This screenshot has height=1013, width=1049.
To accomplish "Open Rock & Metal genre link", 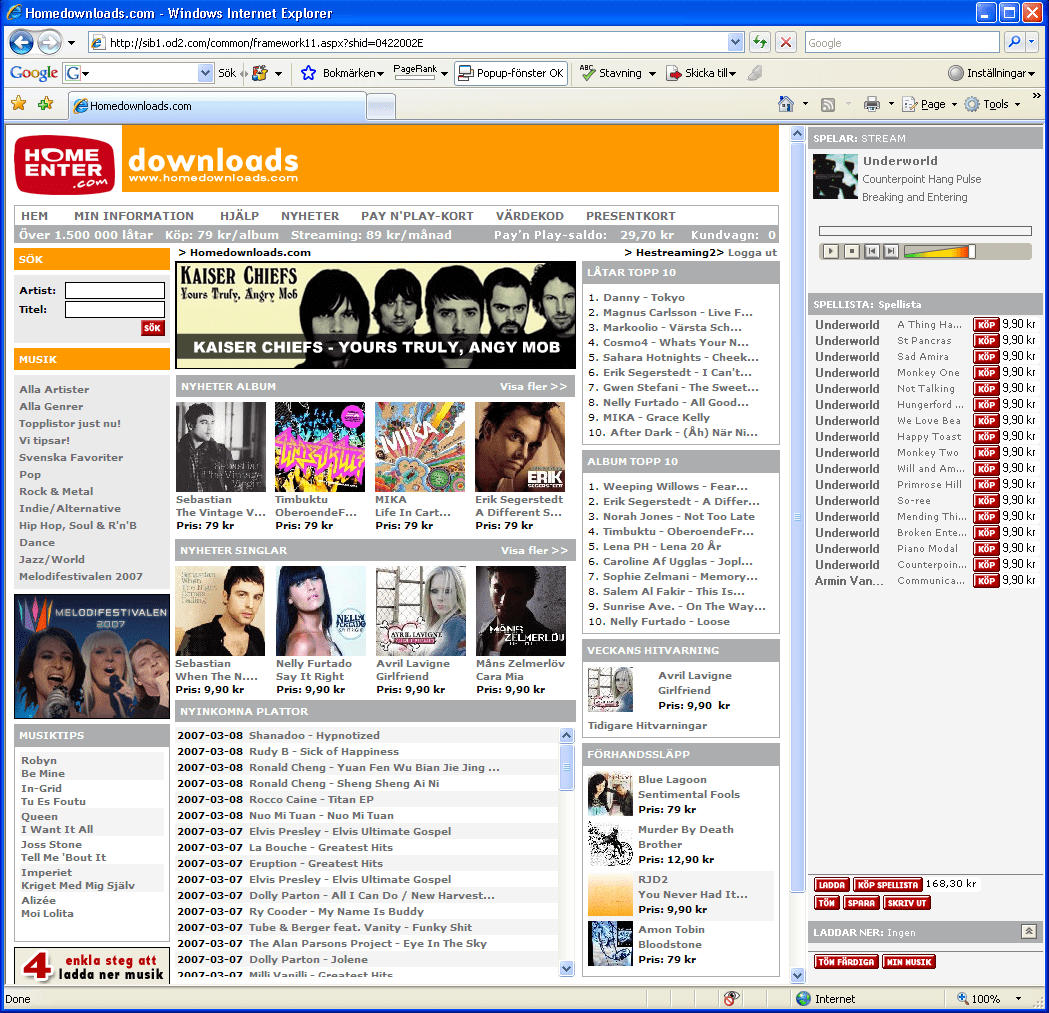I will (56, 492).
